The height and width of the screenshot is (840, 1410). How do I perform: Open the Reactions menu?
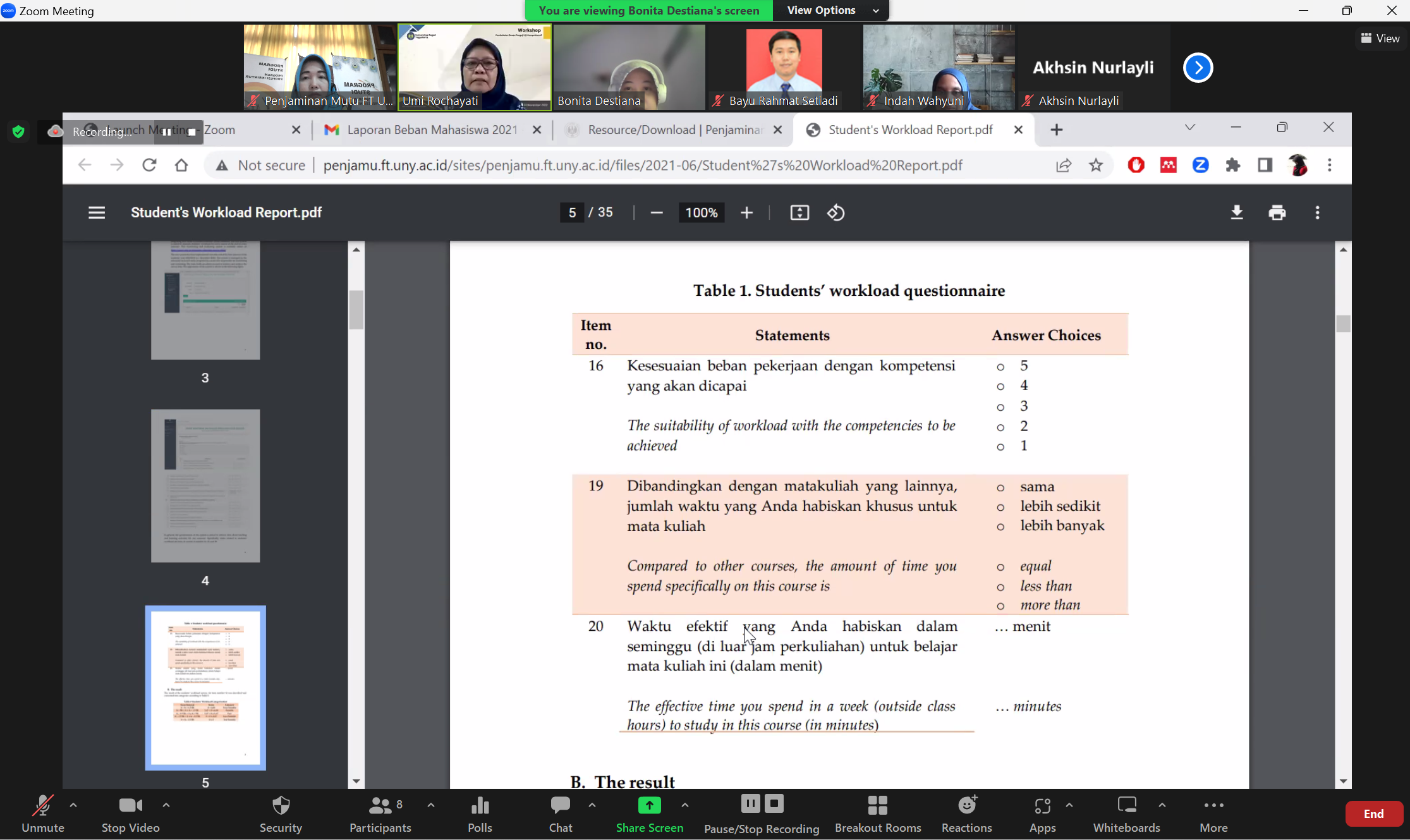pyautogui.click(x=966, y=813)
